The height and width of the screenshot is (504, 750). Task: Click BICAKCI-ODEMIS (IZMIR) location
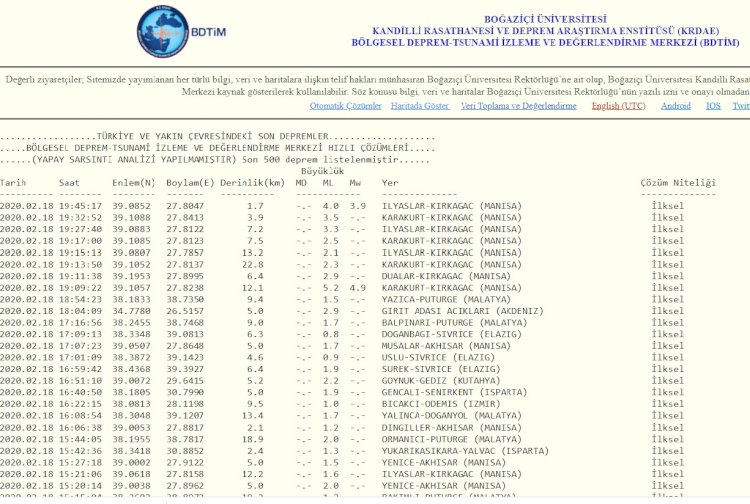[441, 404]
